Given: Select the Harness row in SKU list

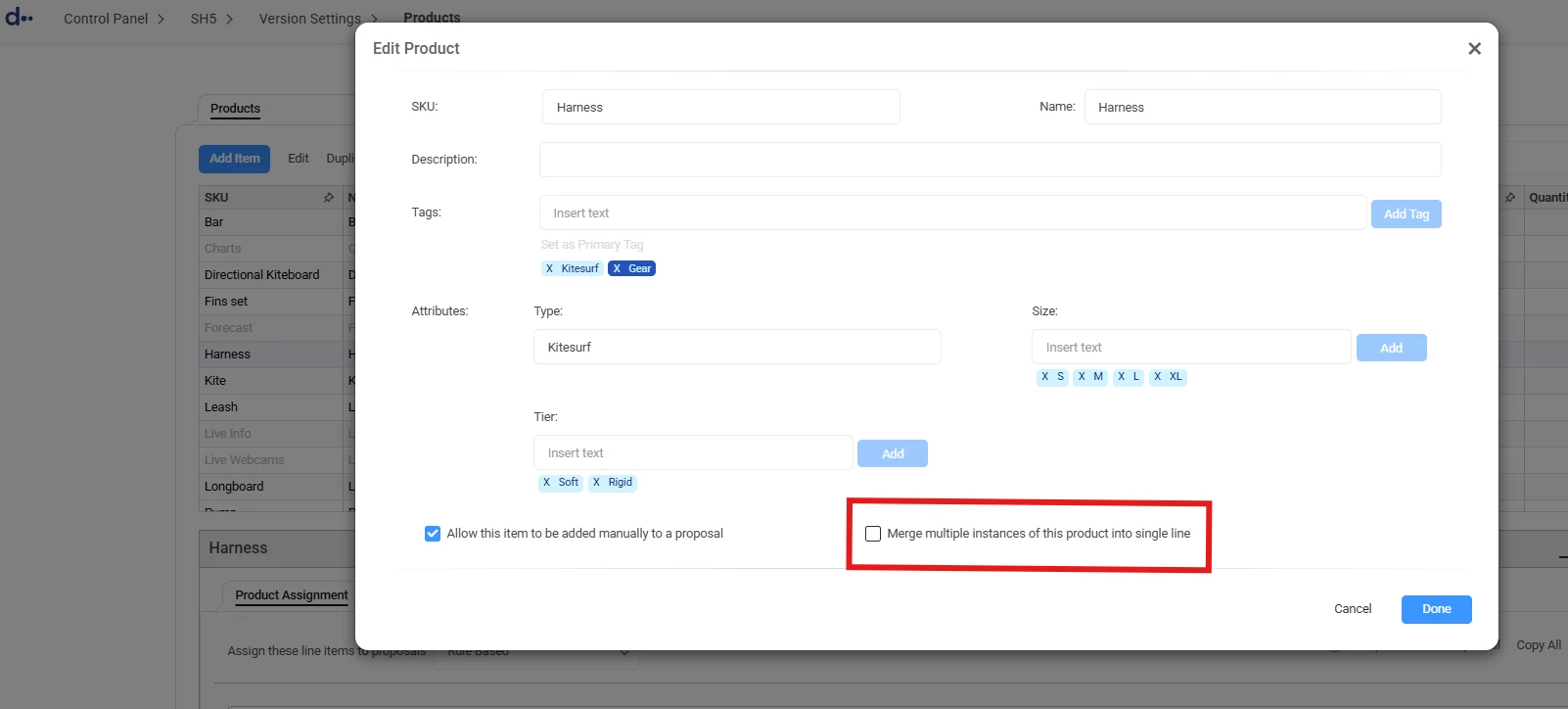Looking at the screenshot, I should pos(271,354).
